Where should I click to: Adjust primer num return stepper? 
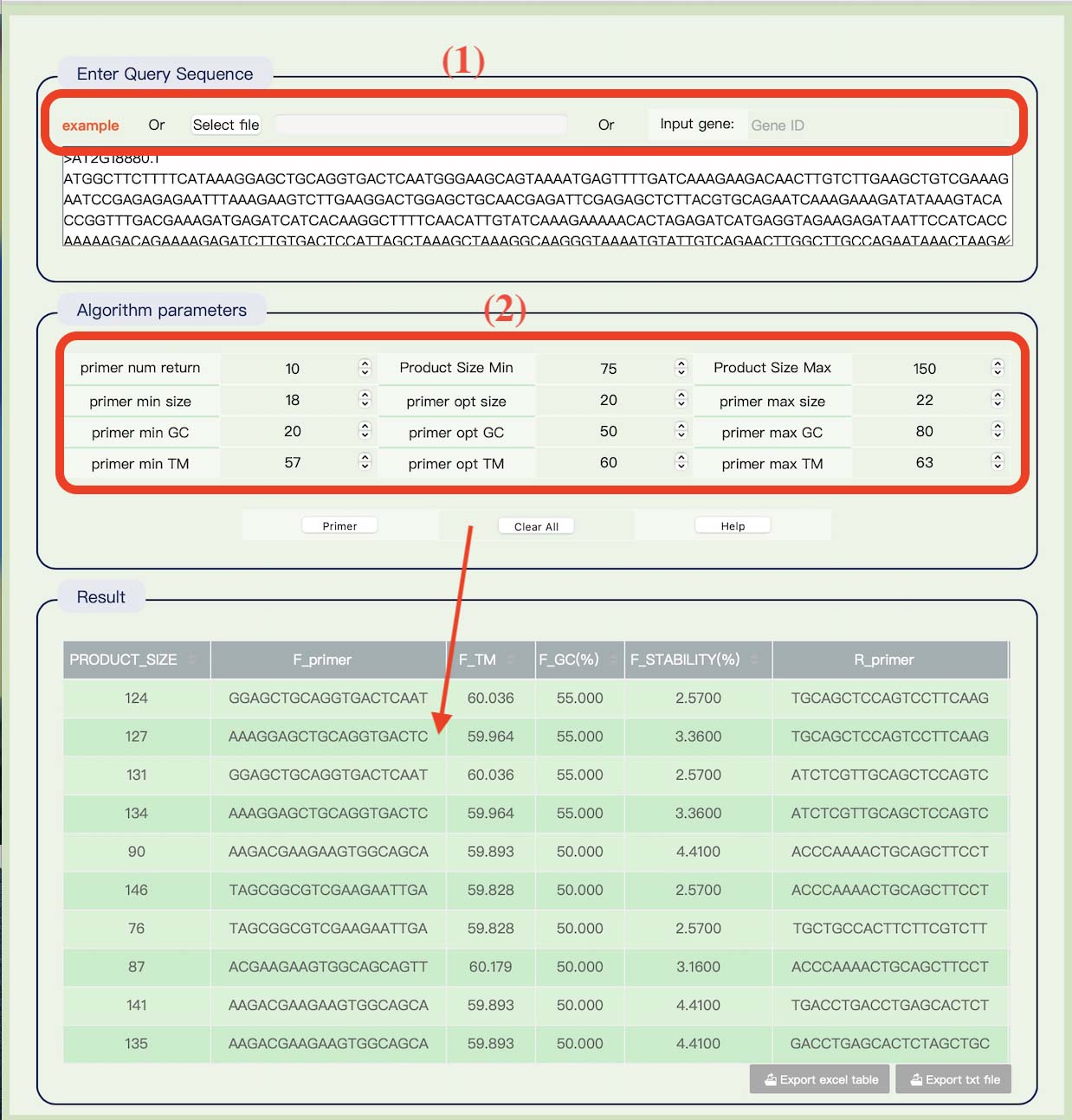click(365, 368)
